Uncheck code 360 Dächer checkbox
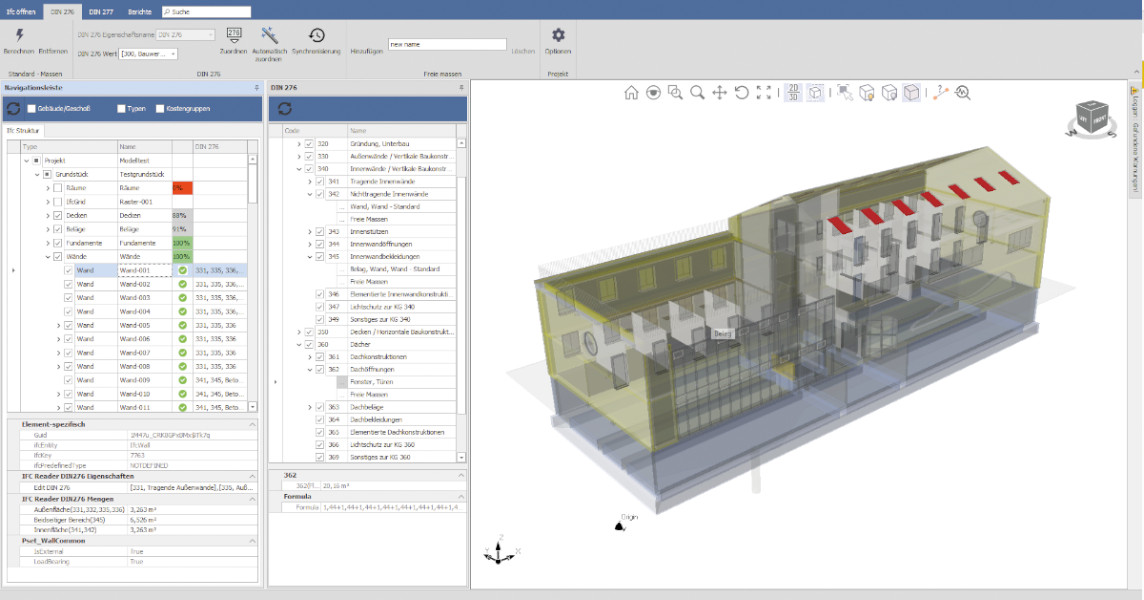 [x=309, y=345]
